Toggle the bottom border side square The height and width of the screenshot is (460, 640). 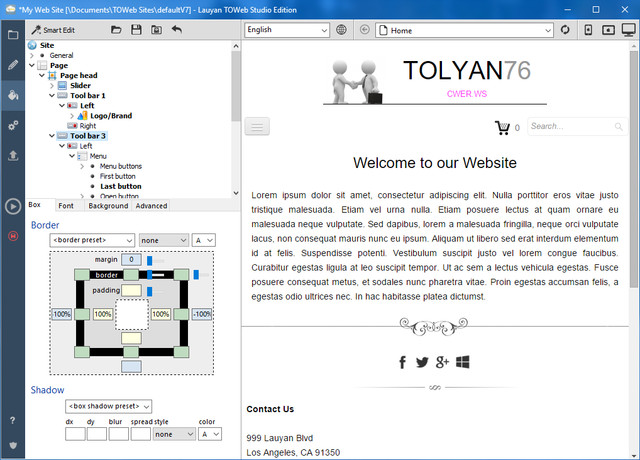click(x=131, y=352)
